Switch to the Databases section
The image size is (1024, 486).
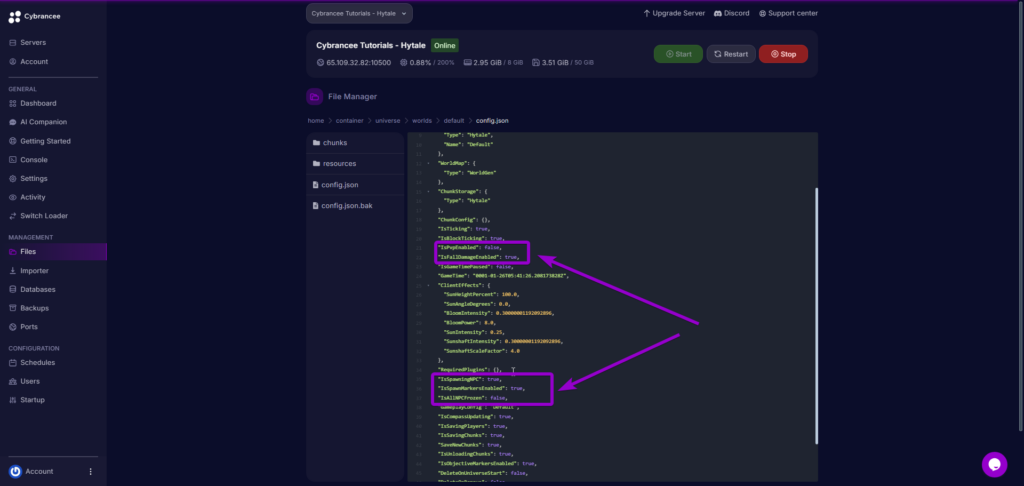(x=38, y=289)
